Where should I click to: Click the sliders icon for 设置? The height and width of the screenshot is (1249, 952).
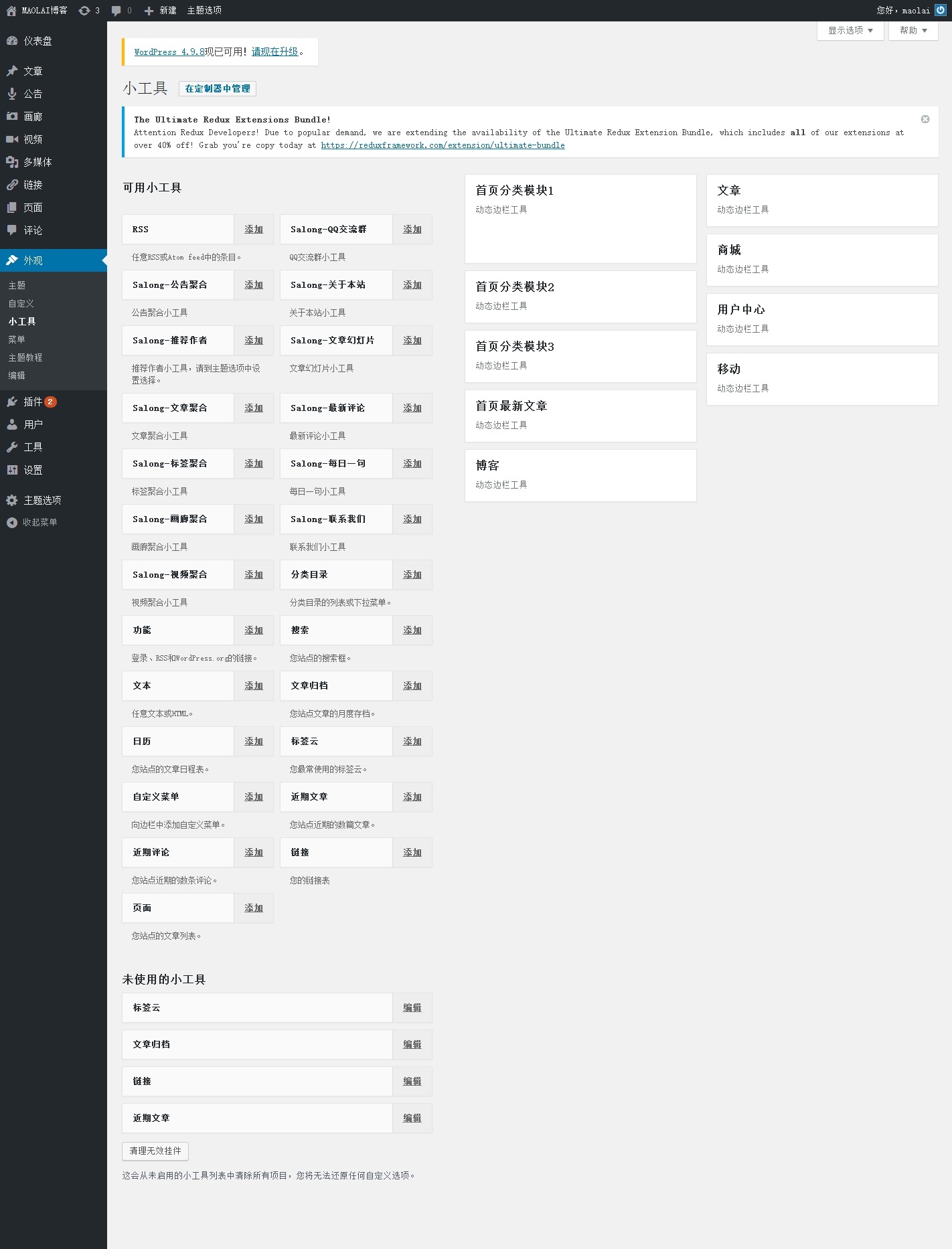coord(12,470)
